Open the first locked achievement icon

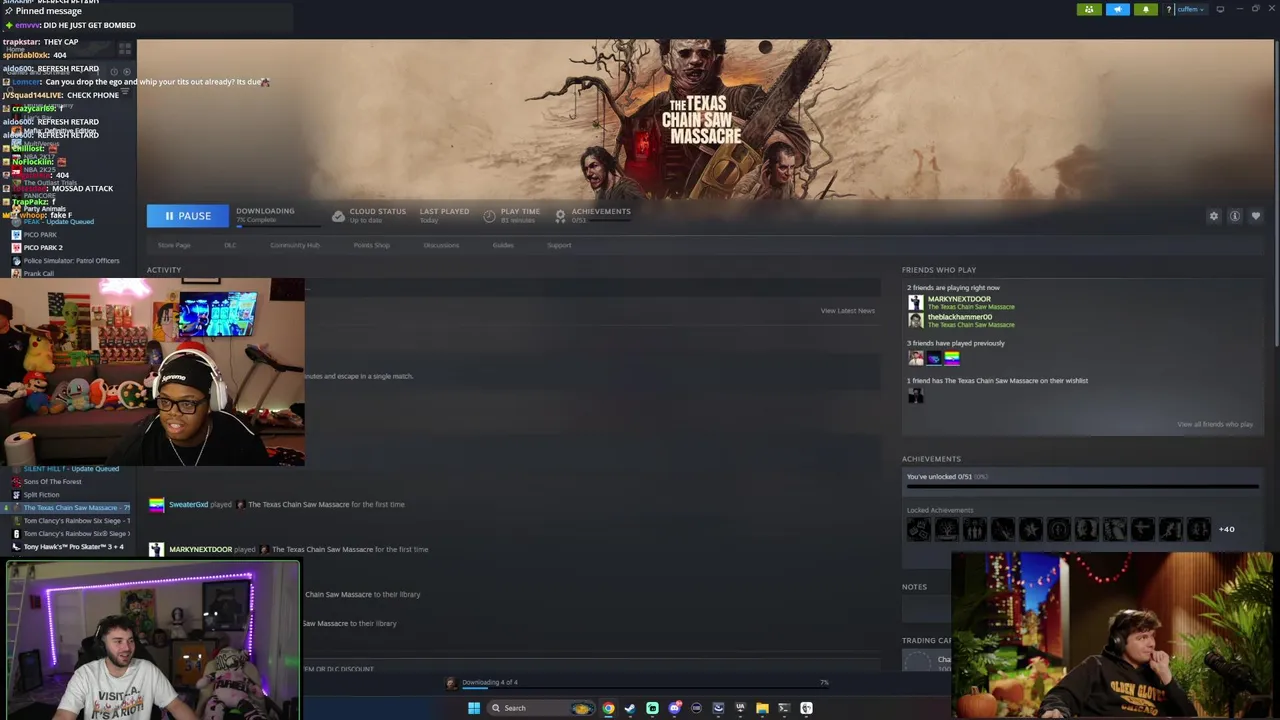[918, 529]
